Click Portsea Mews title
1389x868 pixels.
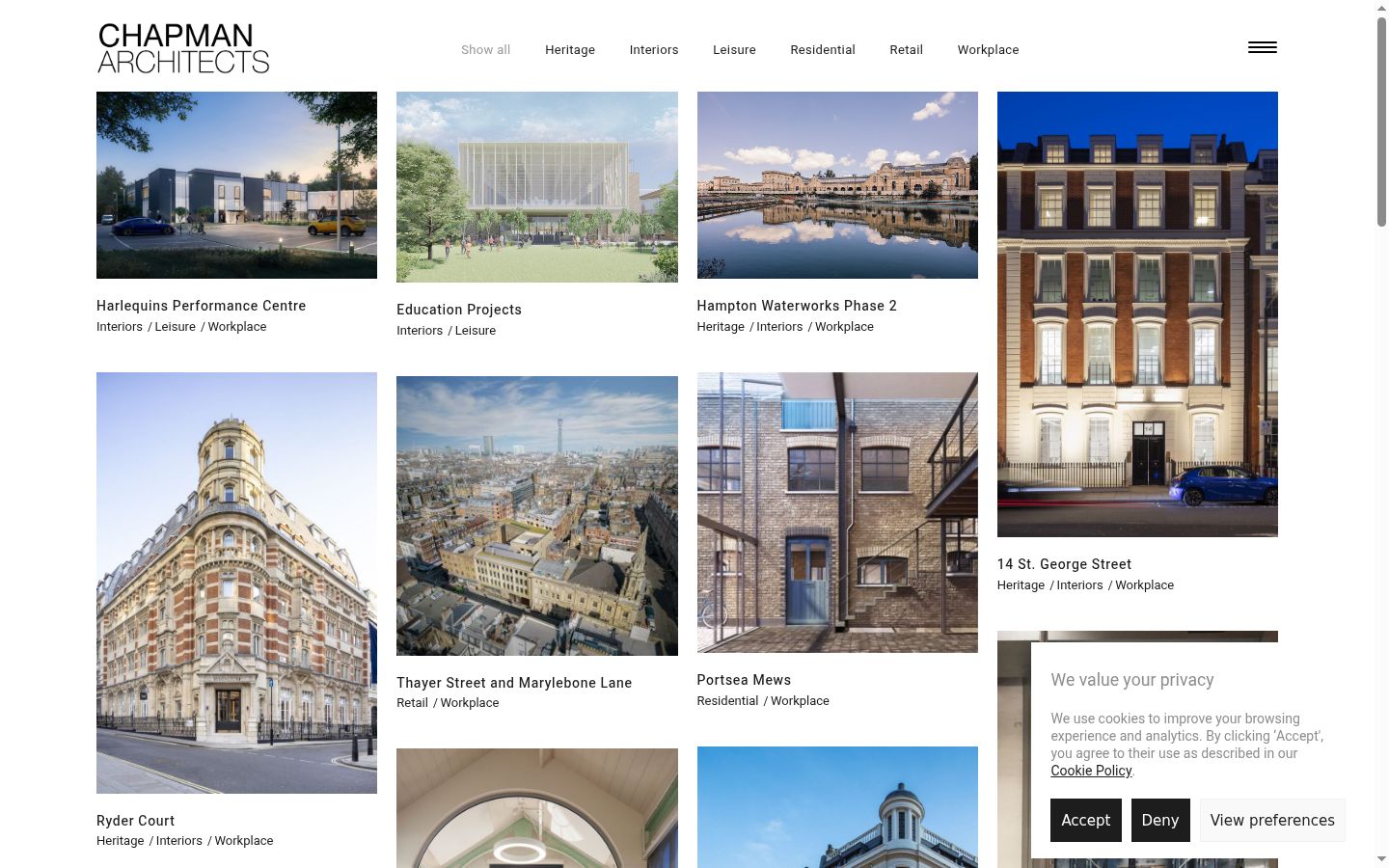[x=744, y=680]
